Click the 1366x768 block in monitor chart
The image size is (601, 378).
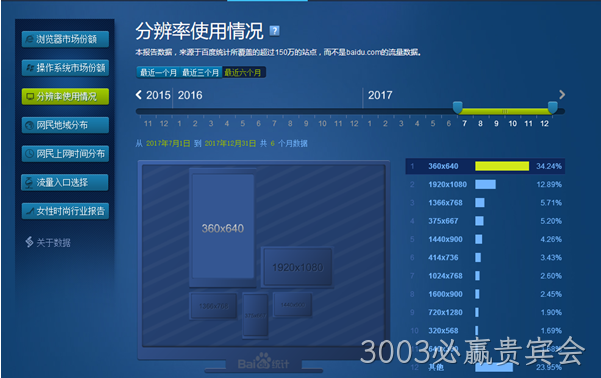[x=213, y=306]
